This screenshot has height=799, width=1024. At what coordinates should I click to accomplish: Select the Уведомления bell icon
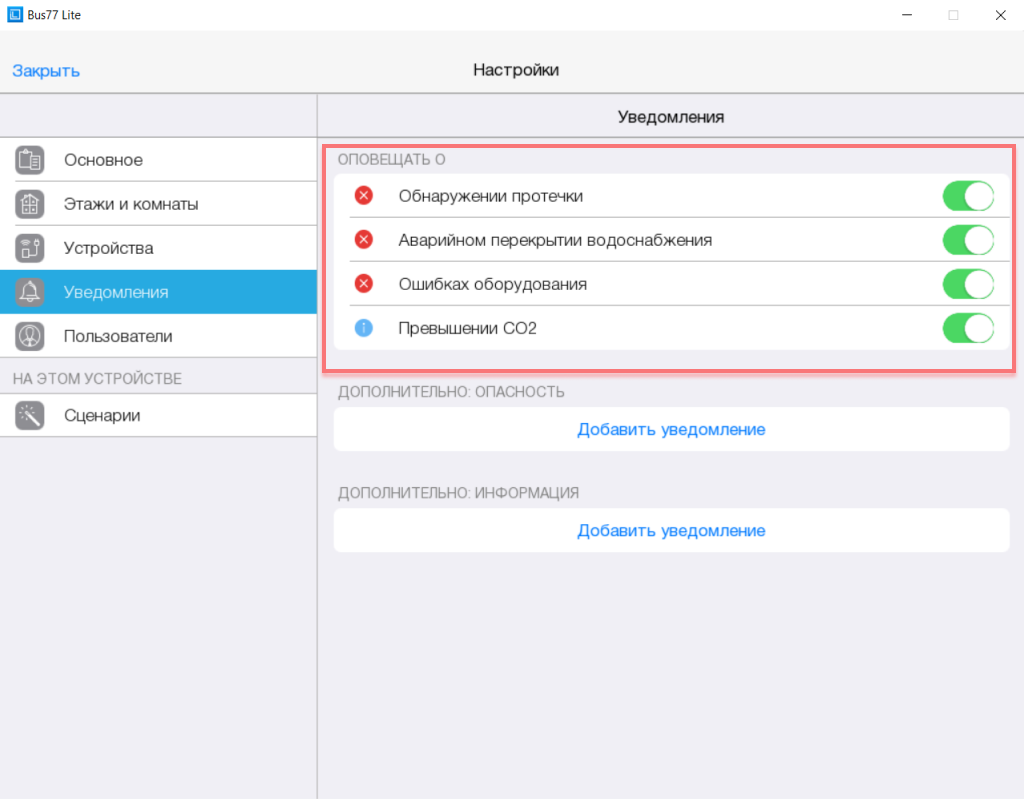[29, 291]
